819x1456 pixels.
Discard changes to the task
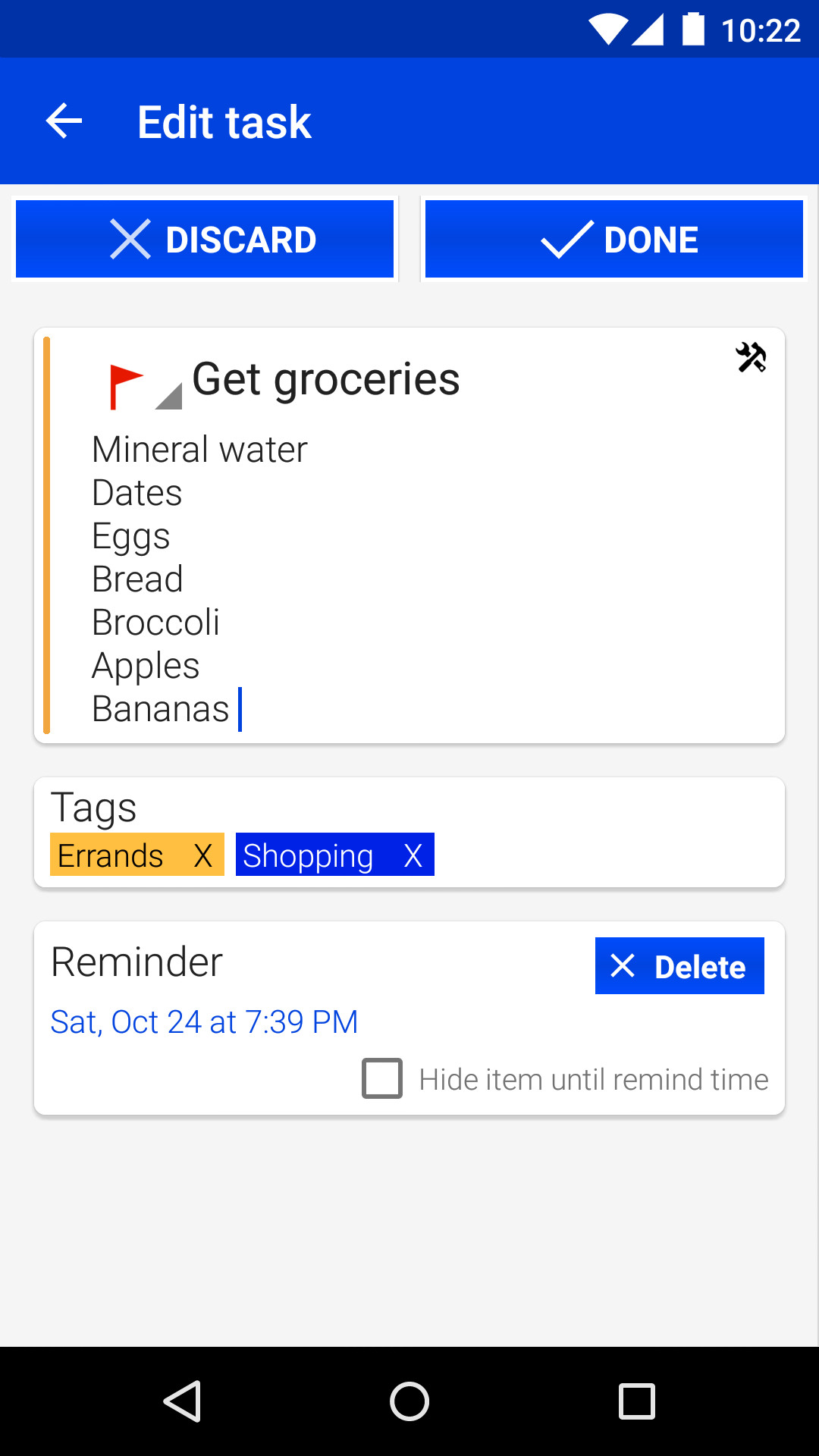205,240
